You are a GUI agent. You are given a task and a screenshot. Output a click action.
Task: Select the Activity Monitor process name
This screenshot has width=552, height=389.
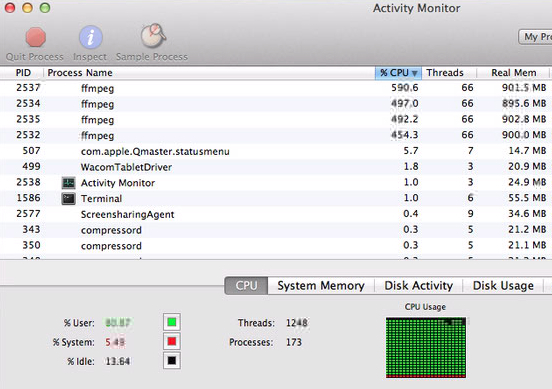(x=118, y=183)
